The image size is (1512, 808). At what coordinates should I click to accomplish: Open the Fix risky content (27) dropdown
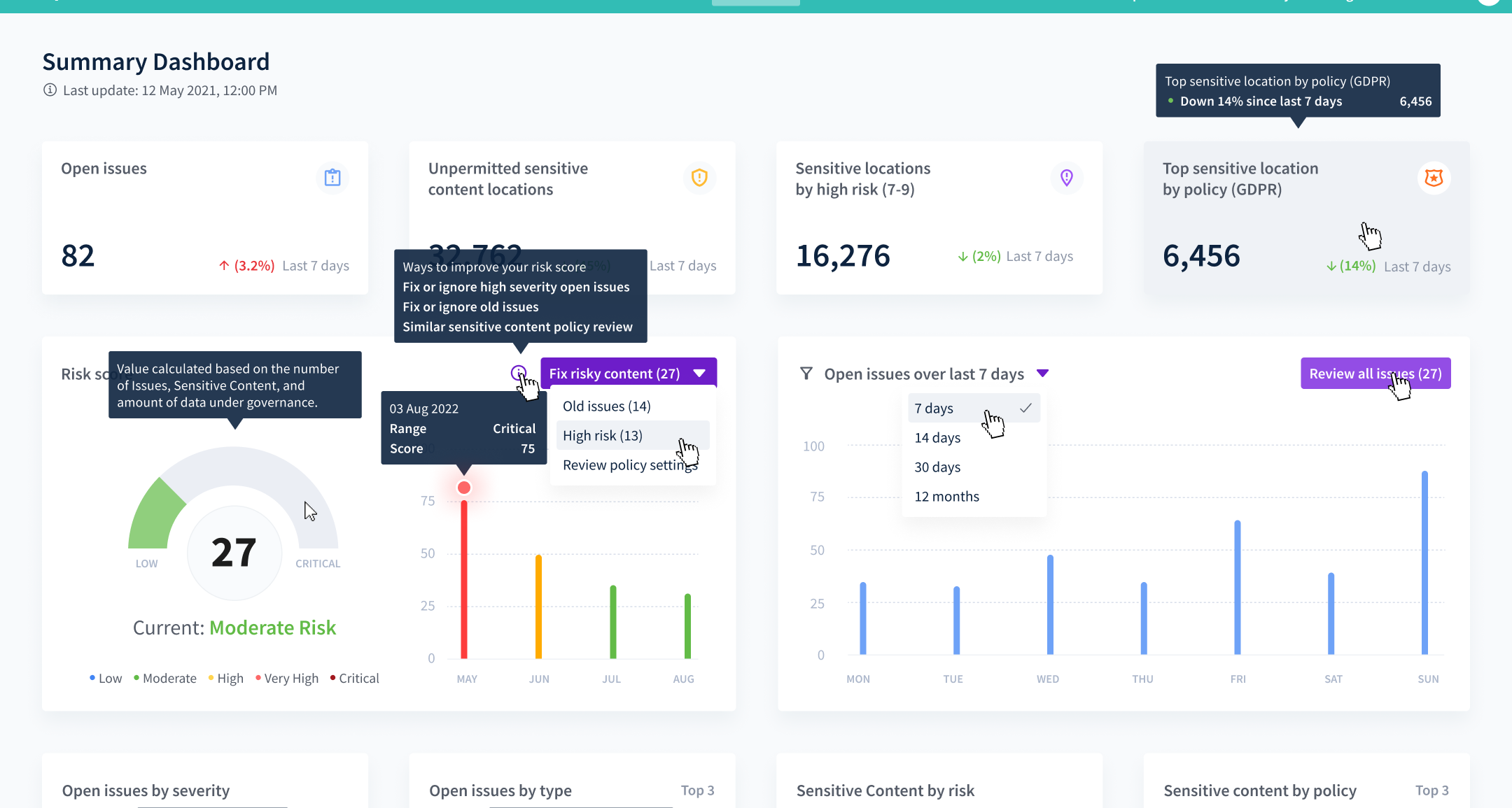(629, 374)
